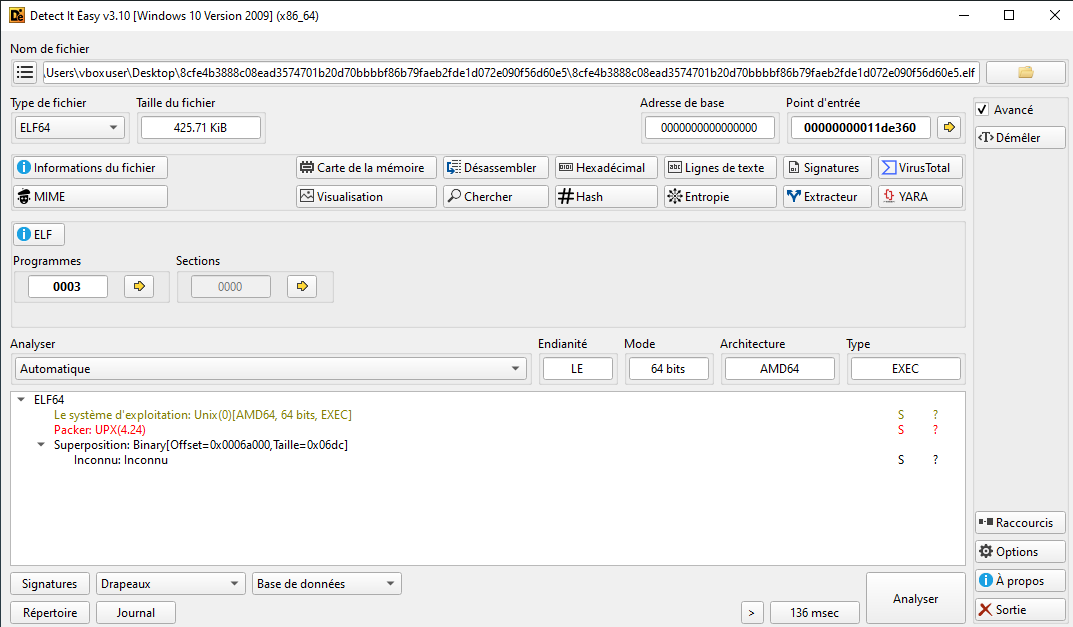Browse for file with folder icon button

(1025, 72)
